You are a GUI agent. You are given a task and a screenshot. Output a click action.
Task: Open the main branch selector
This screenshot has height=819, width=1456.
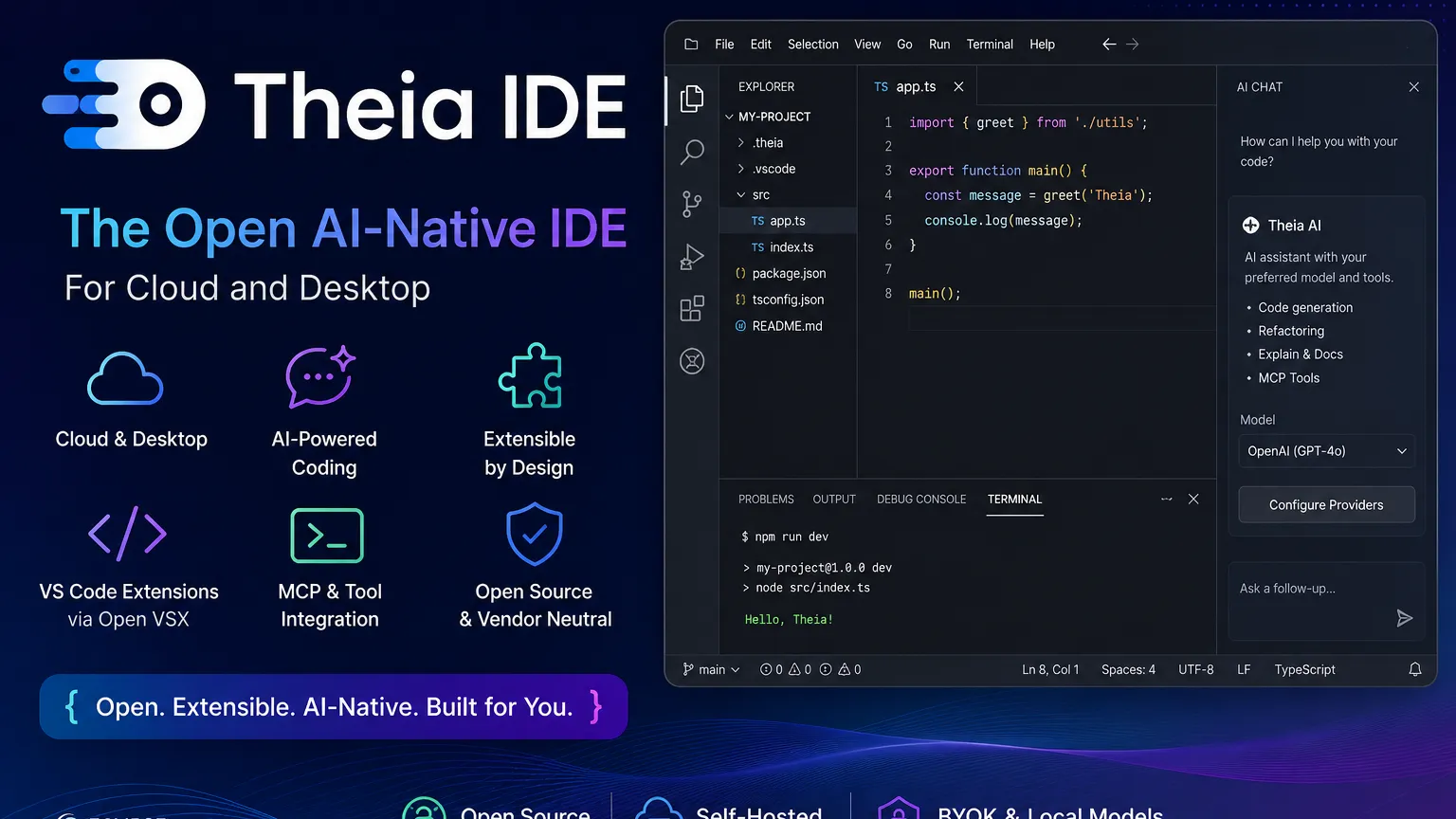point(711,669)
